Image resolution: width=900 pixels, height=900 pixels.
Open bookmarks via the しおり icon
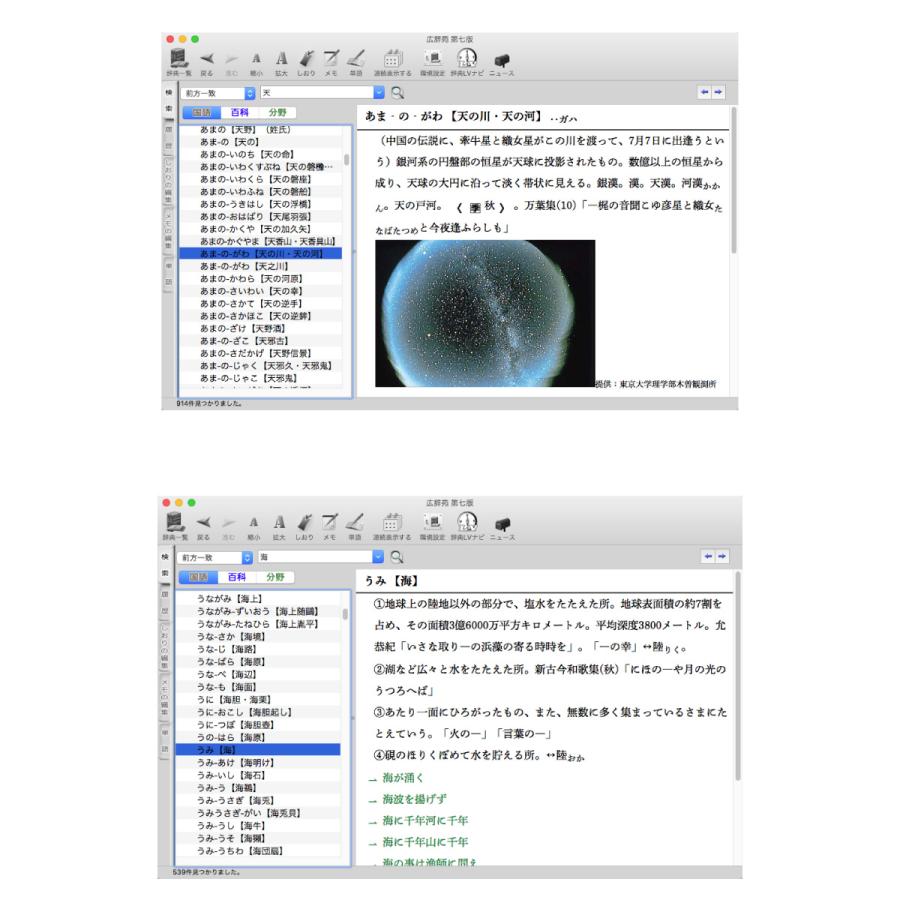point(306,60)
